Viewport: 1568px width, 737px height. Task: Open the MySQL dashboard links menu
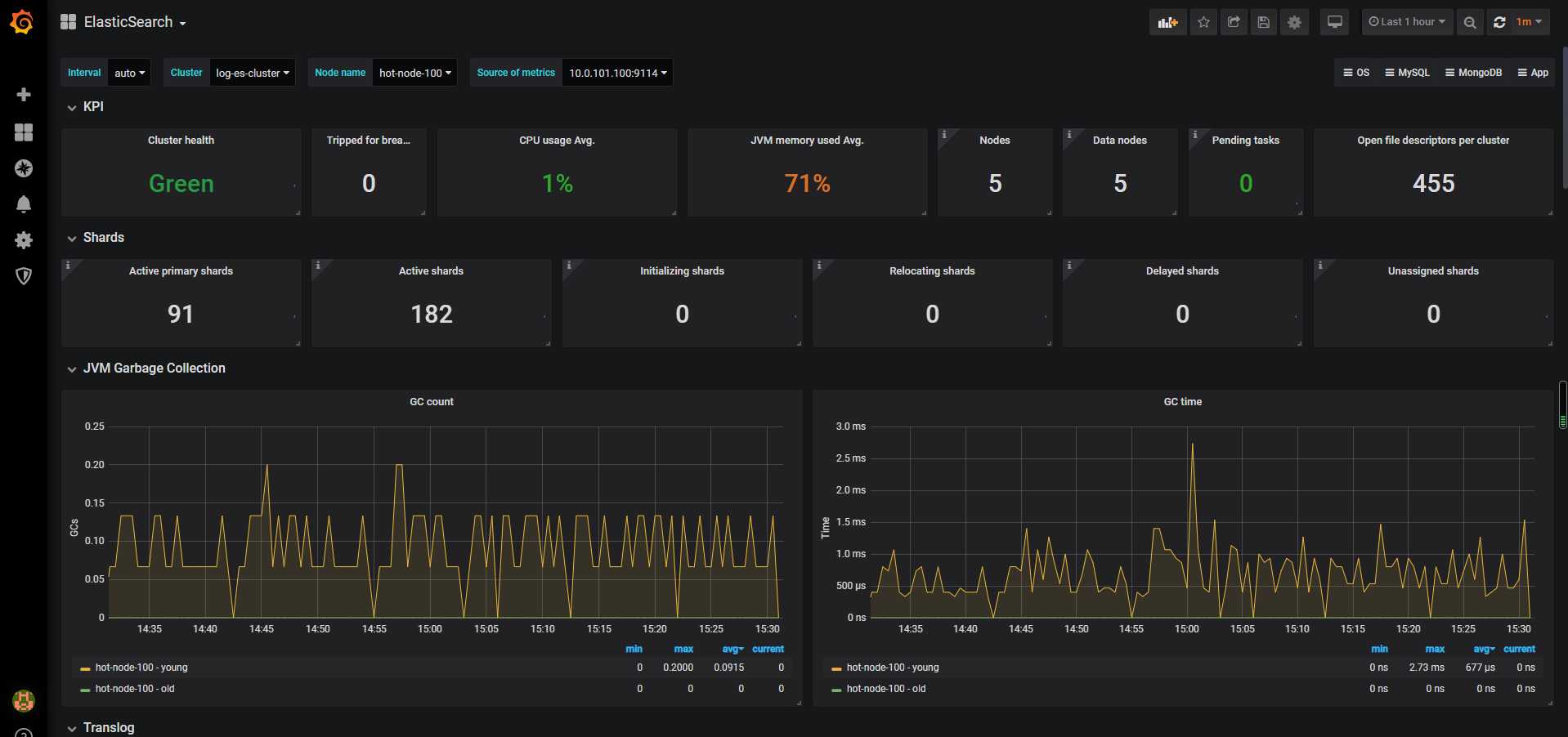tap(1407, 73)
